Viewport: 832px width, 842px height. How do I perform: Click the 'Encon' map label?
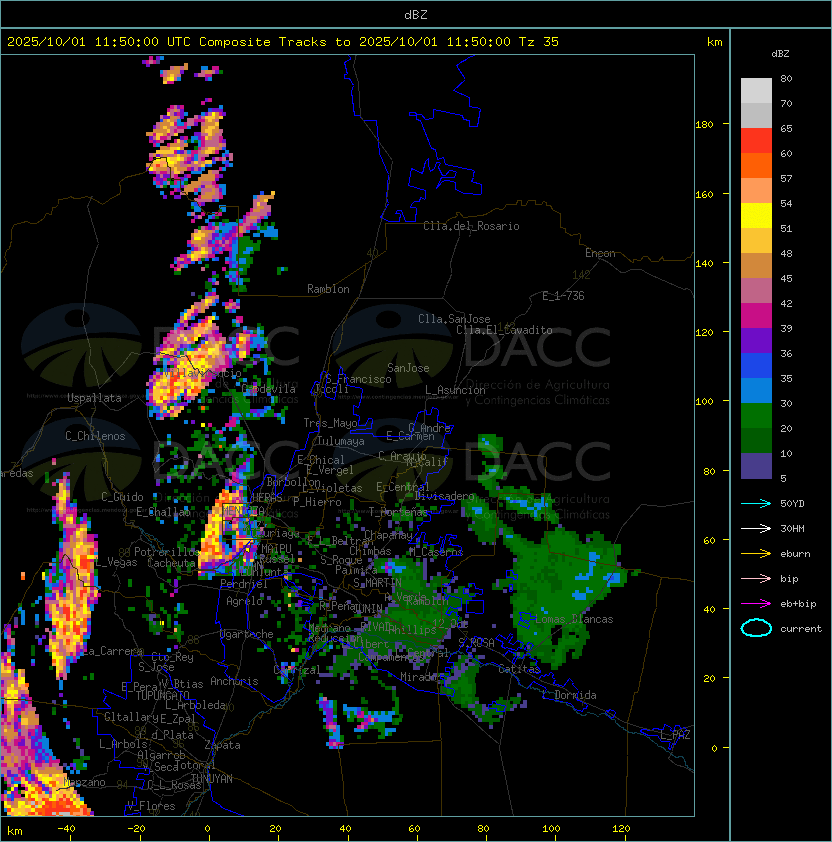click(x=600, y=253)
